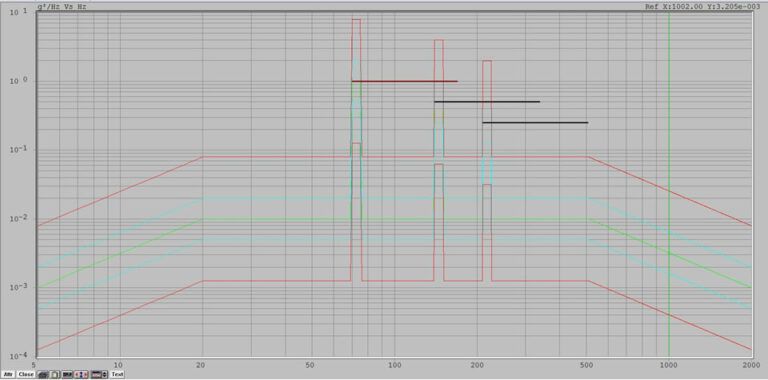Image resolution: width=768 pixels, height=380 pixels.
Task: Click the trace selector icon left of the stepper
Action: [96, 374]
